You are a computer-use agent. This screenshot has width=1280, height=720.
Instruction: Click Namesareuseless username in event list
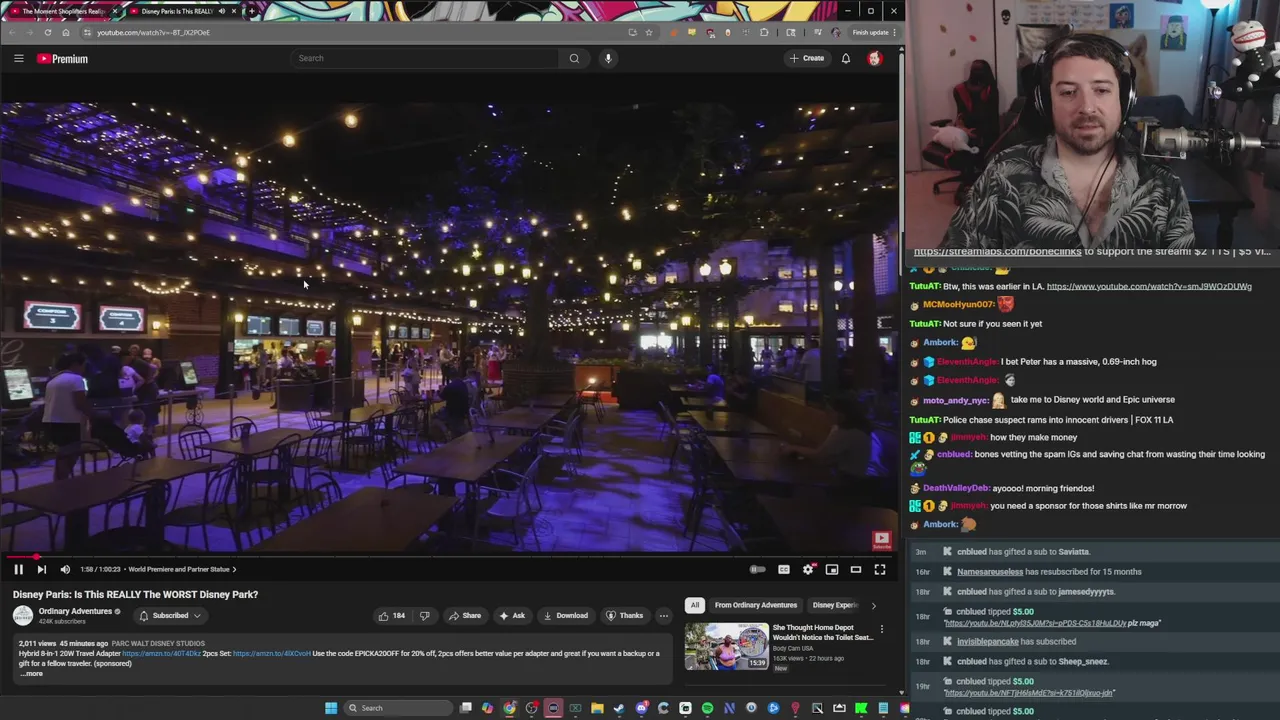point(990,572)
